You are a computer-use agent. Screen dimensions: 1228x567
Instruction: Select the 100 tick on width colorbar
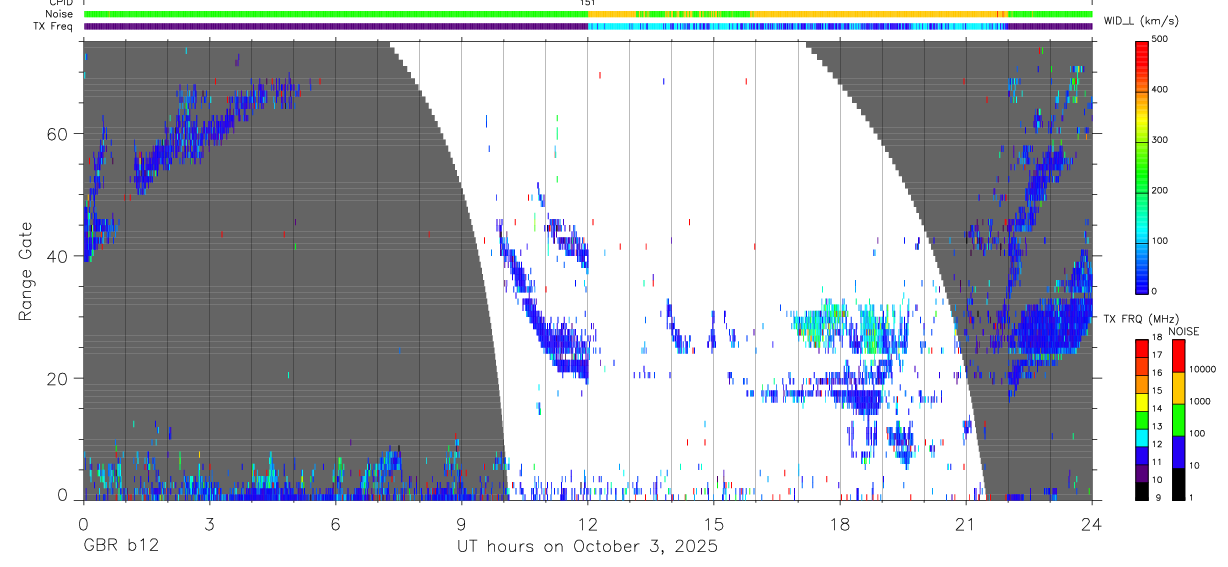point(1160,241)
